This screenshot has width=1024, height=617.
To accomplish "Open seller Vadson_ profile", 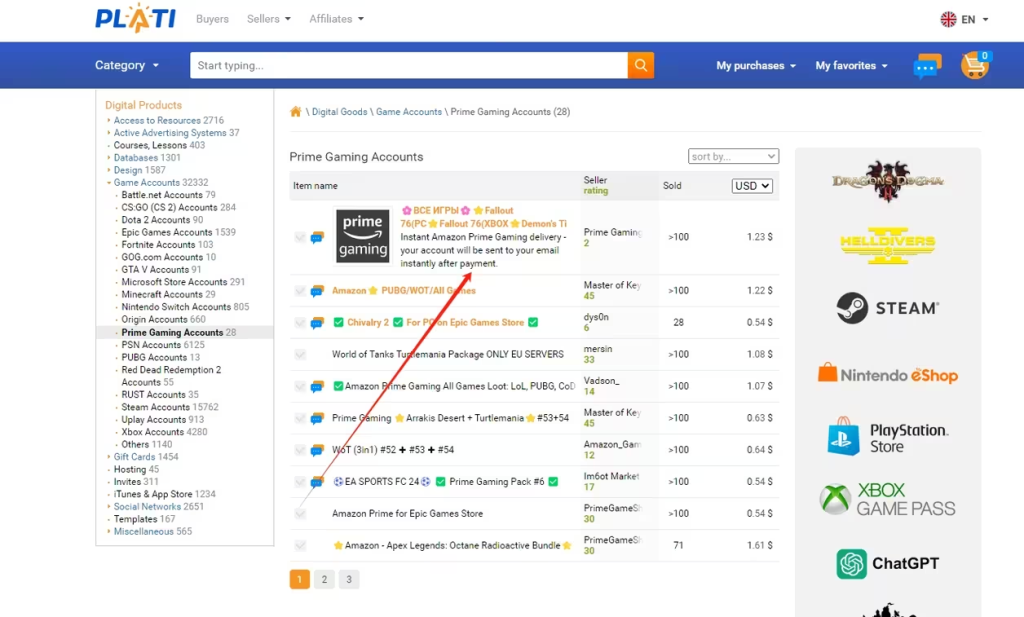I will pos(601,381).
